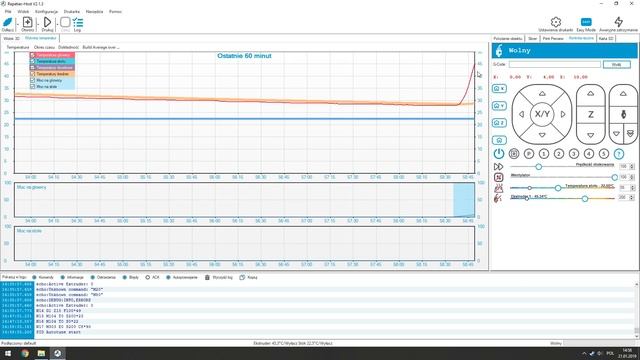The width and height of the screenshot is (640, 360).
Task: Fast extrude with double down arrow
Action: (630, 134)
